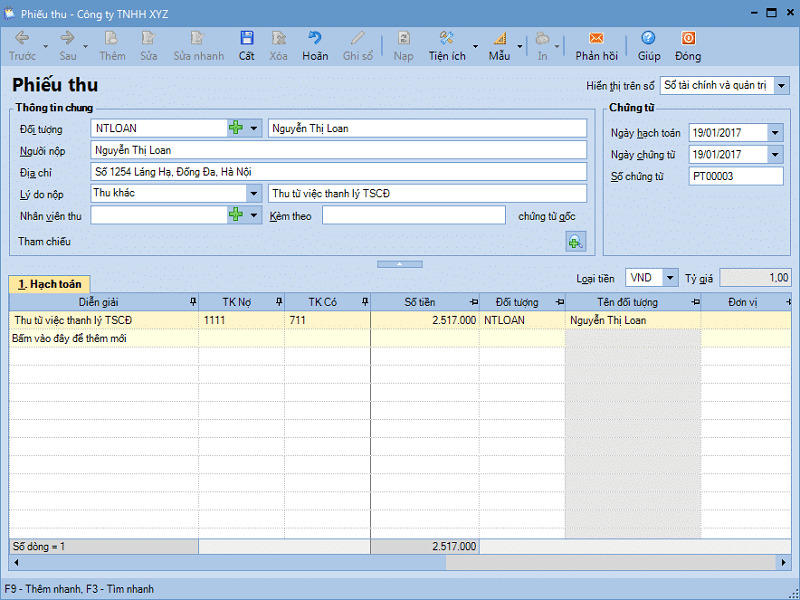Click the reason description field beside Lý do nộp
The image size is (800, 600).
[428, 193]
